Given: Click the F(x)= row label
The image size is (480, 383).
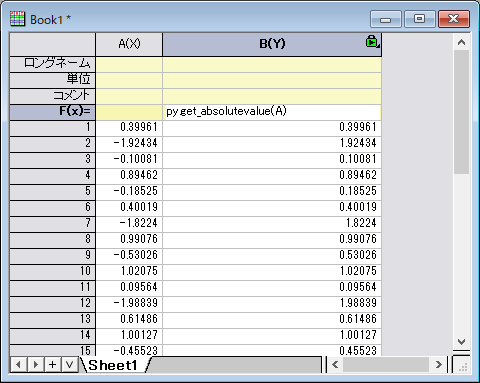Looking at the screenshot, I should (x=53, y=112).
